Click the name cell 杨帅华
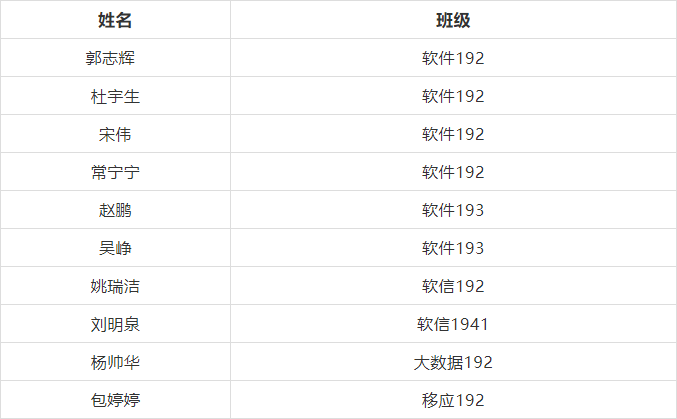 click(x=115, y=362)
